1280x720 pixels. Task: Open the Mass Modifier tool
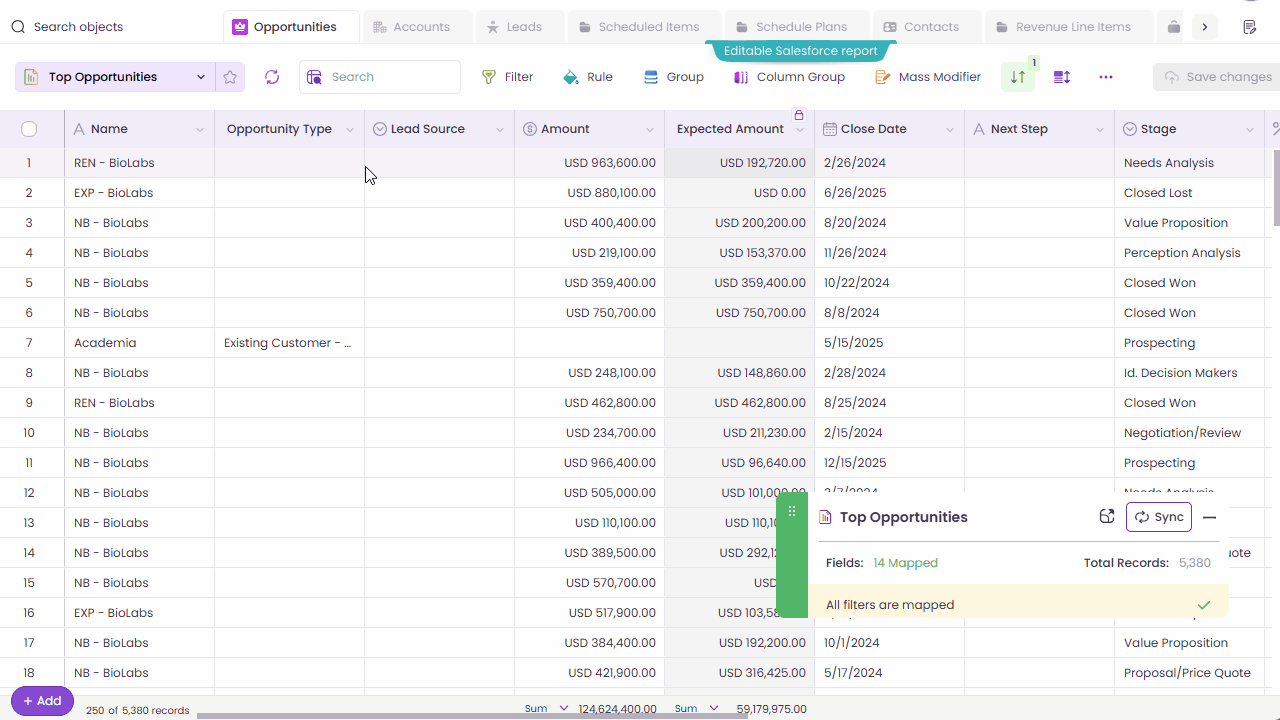point(927,76)
